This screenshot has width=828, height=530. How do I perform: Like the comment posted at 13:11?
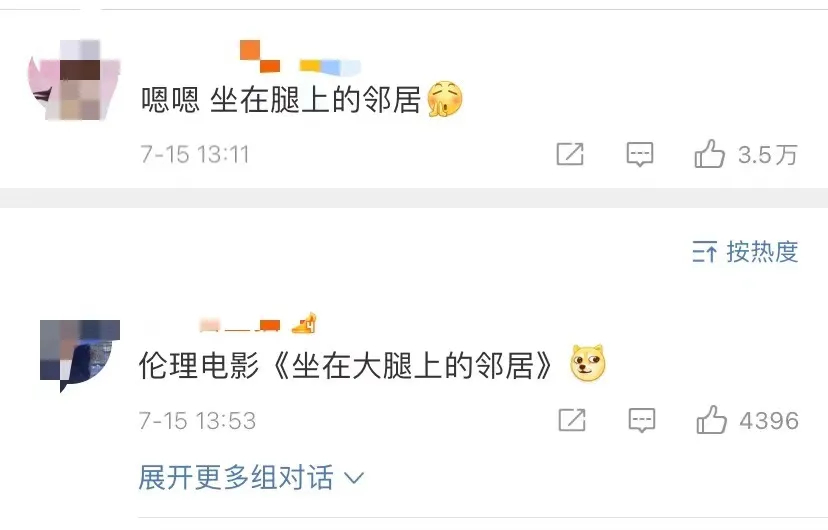click(x=709, y=154)
